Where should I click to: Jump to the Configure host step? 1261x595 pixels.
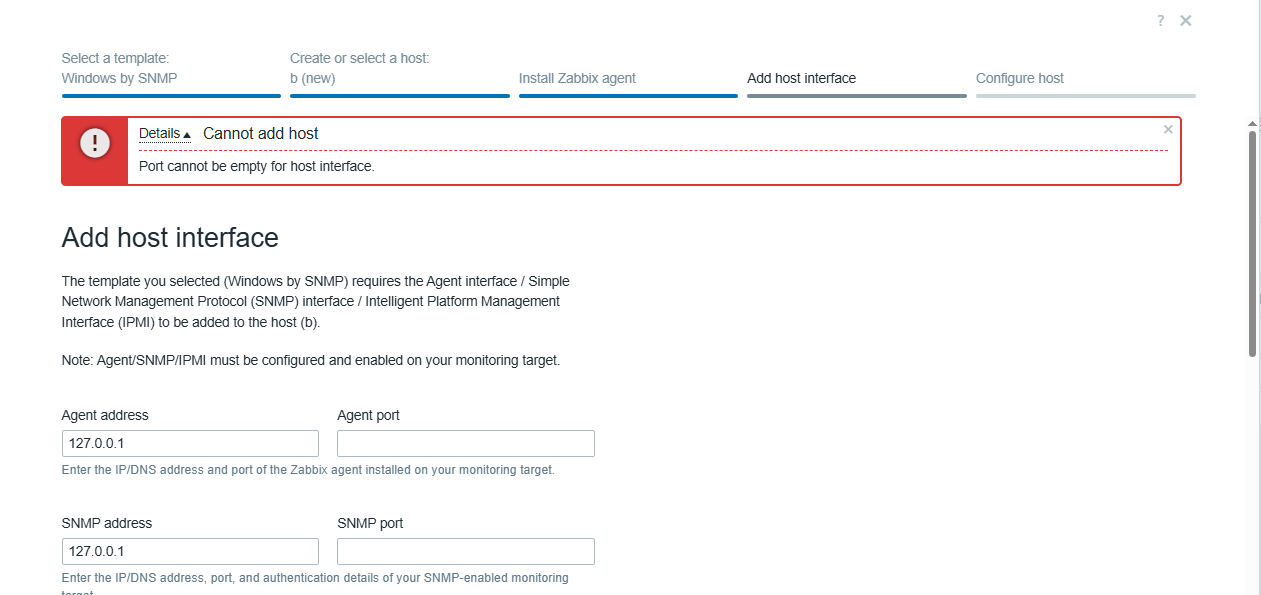(1020, 78)
